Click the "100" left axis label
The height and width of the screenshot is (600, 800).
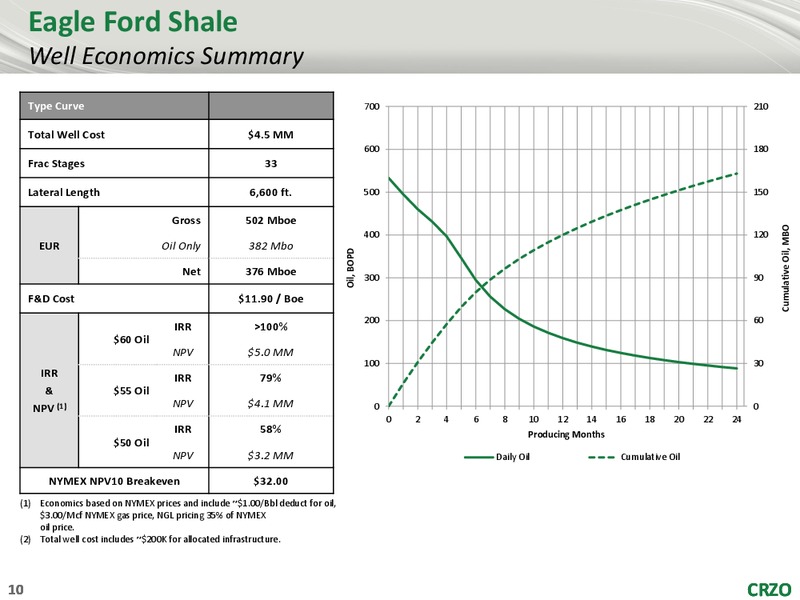372,364
